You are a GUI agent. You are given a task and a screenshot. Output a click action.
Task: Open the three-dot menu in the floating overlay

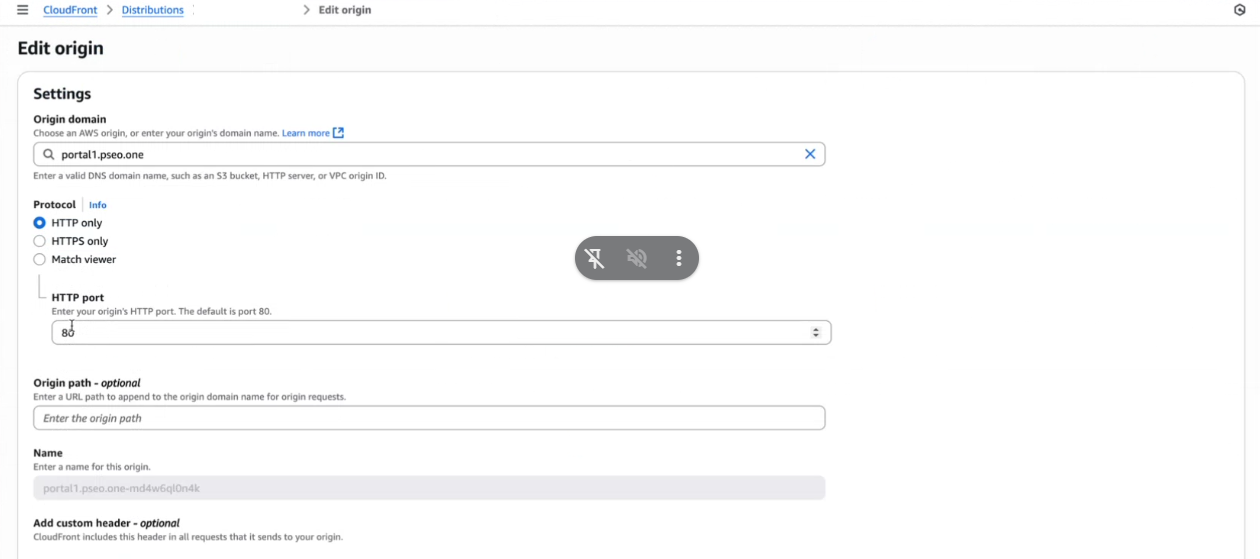[x=678, y=259]
